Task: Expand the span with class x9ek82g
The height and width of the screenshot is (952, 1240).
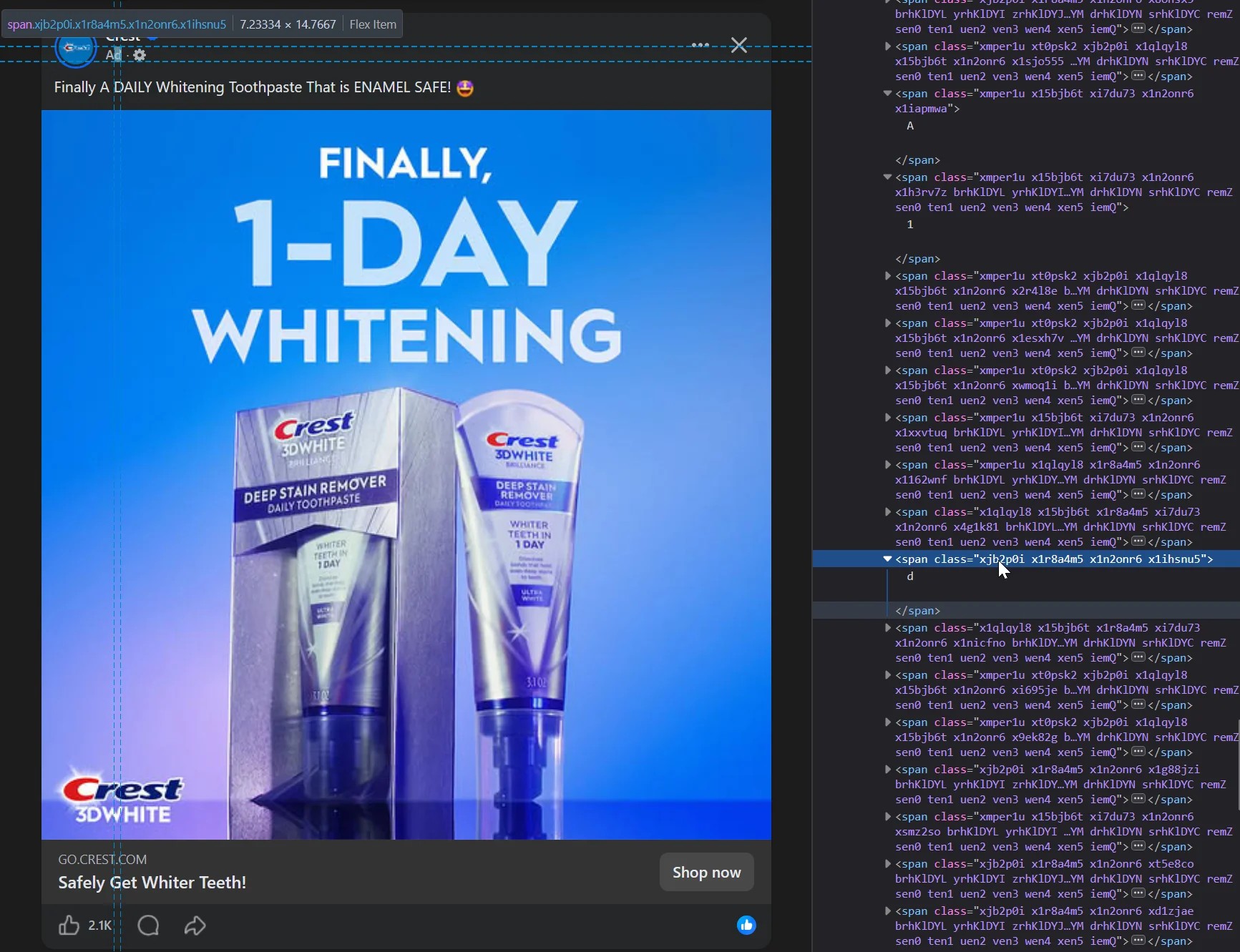Action: click(888, 722)
